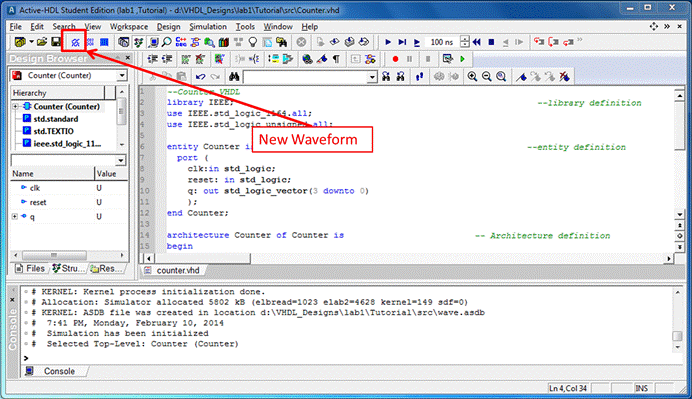
Task: Click the books library manager icon
Action: (x=224, y=42)
